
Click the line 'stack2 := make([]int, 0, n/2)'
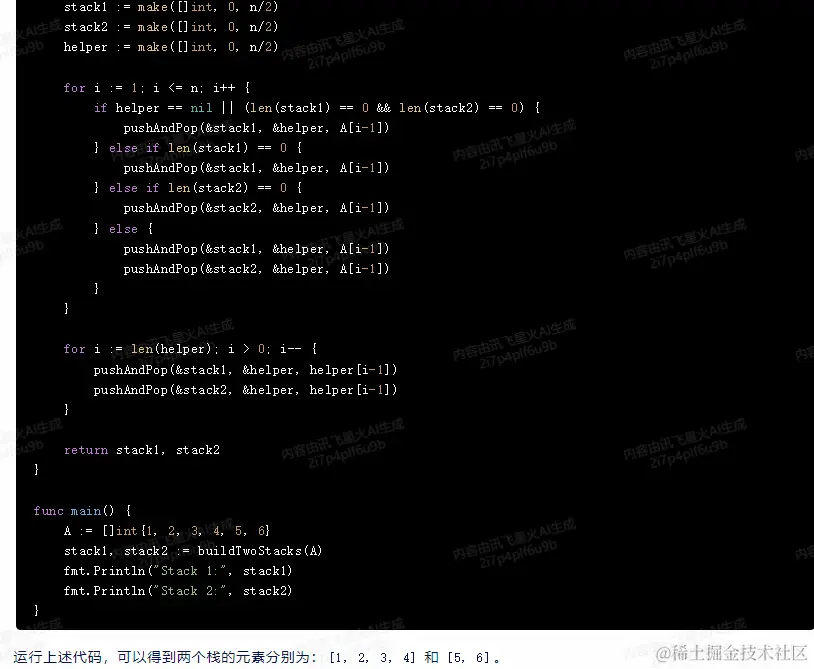[171, 27]
